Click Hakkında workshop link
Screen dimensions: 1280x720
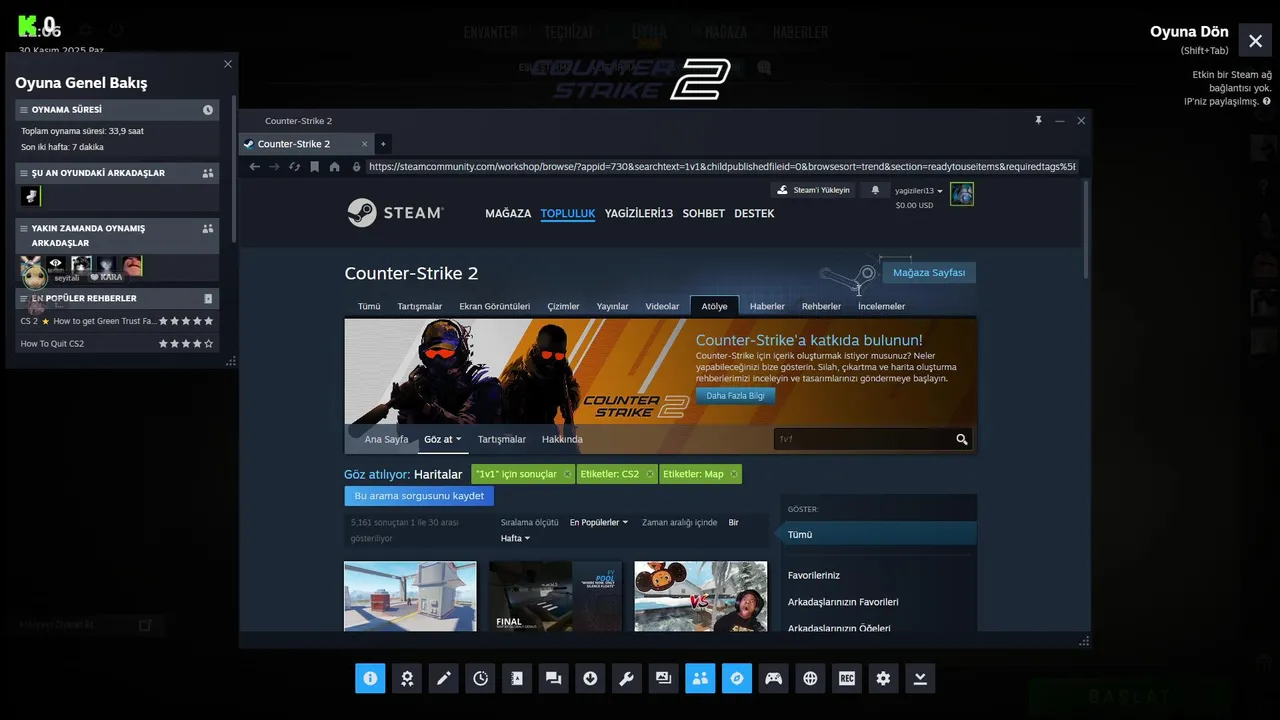(x=562, y=439)
